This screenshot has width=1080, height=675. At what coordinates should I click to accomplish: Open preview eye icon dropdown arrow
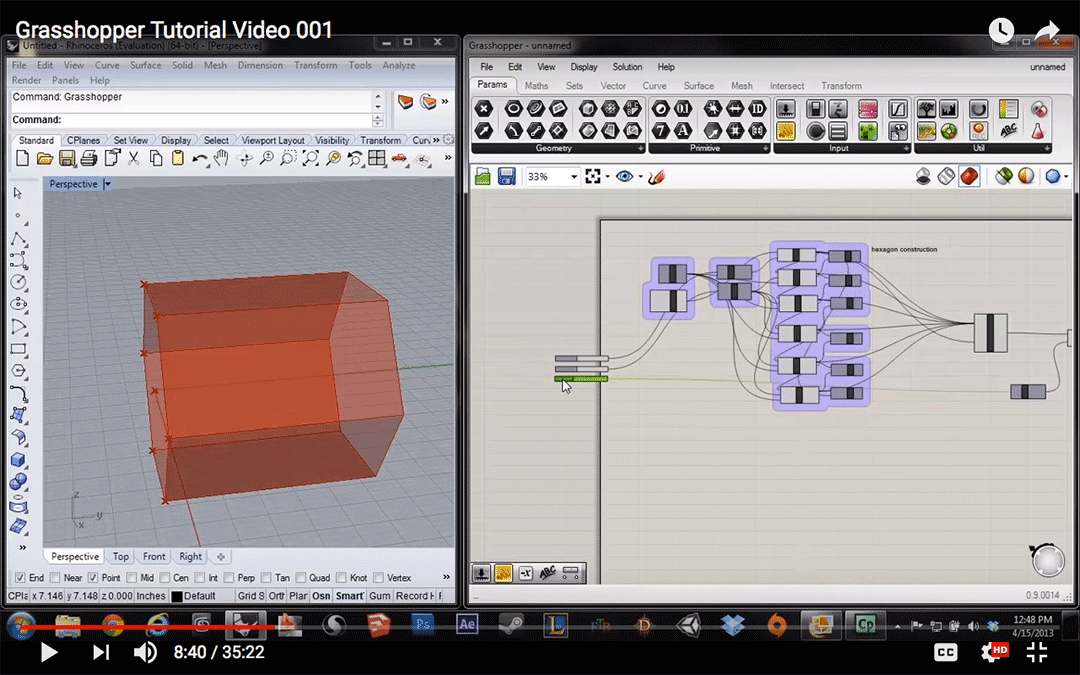(641, 177)
